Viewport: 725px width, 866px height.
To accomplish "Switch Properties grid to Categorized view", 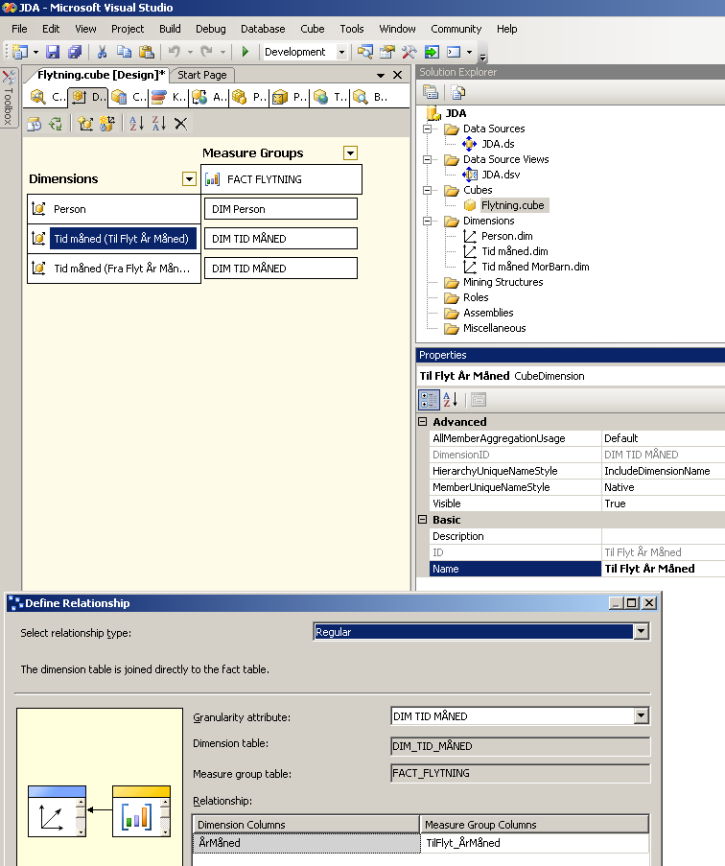I will coord(428,400).
